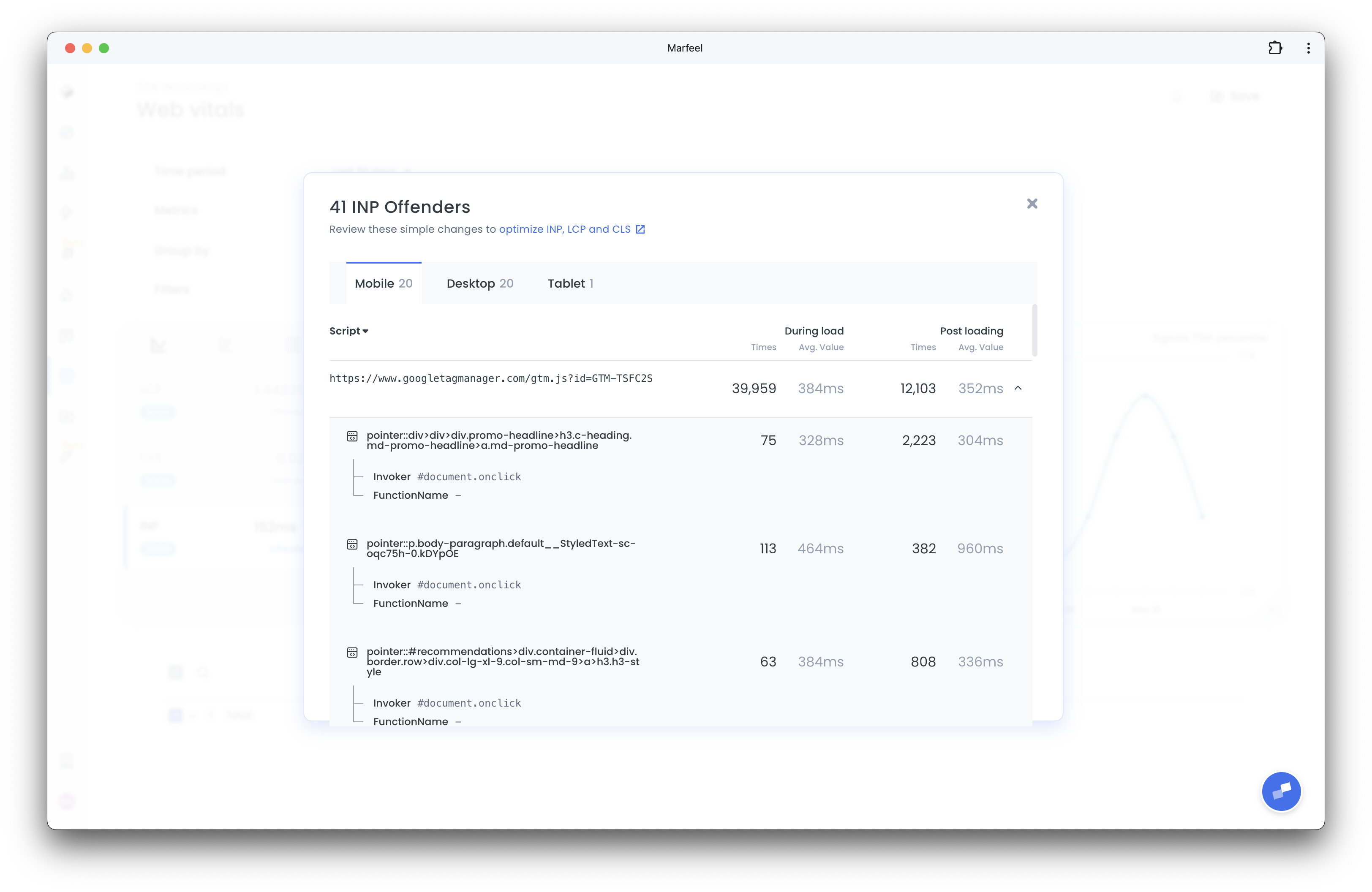This screenshot has width=1372, height=892.
Task: Click the recommendations element code icon
Action: coord(352,652)
